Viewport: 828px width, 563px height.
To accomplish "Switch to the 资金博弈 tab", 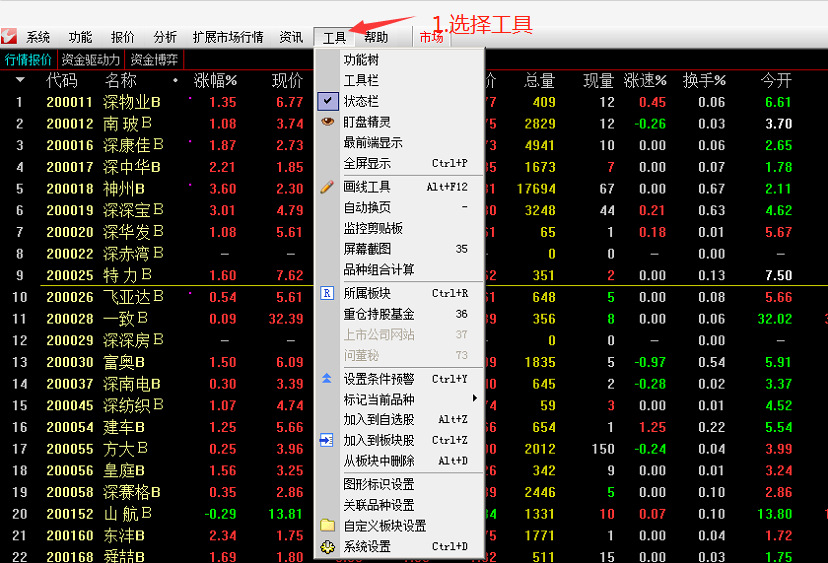I will (x=154, y=60).
